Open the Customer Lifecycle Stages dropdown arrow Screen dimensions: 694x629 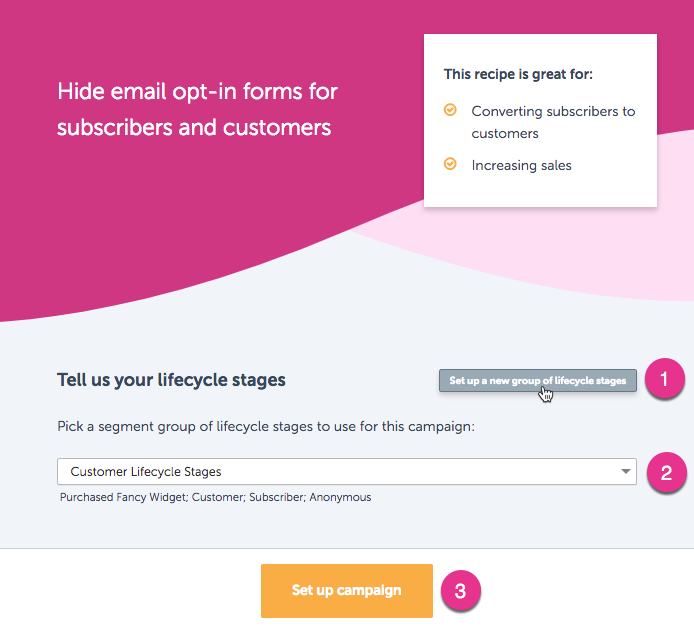625,471
